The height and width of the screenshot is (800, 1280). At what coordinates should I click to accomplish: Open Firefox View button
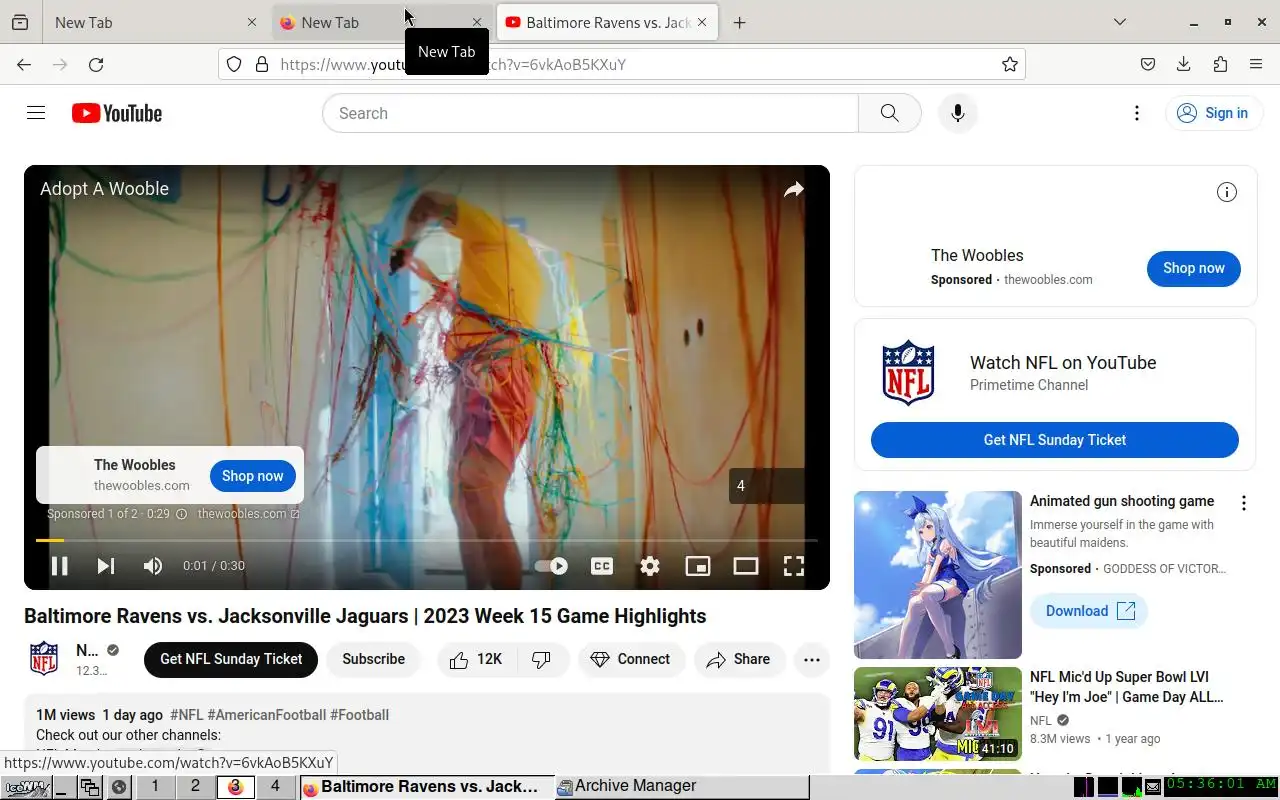20,22
